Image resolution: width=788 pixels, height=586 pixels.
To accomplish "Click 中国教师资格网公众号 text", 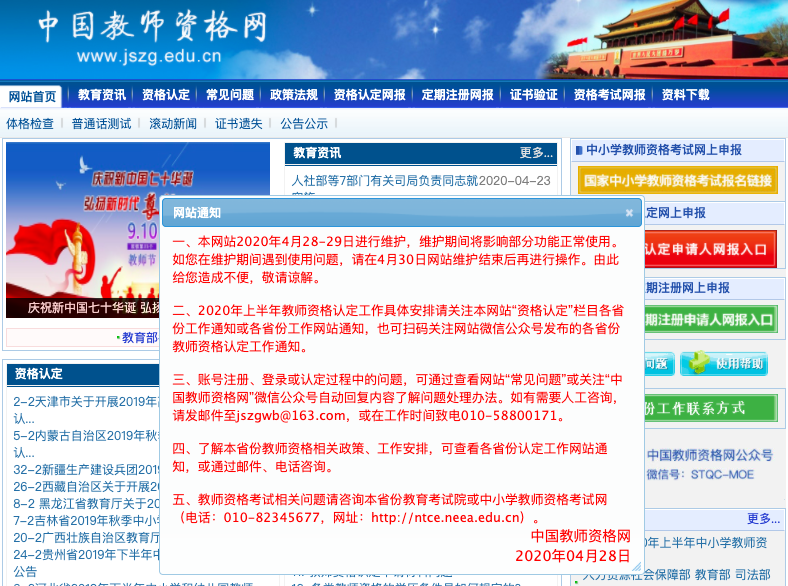I will coord(710,455).
